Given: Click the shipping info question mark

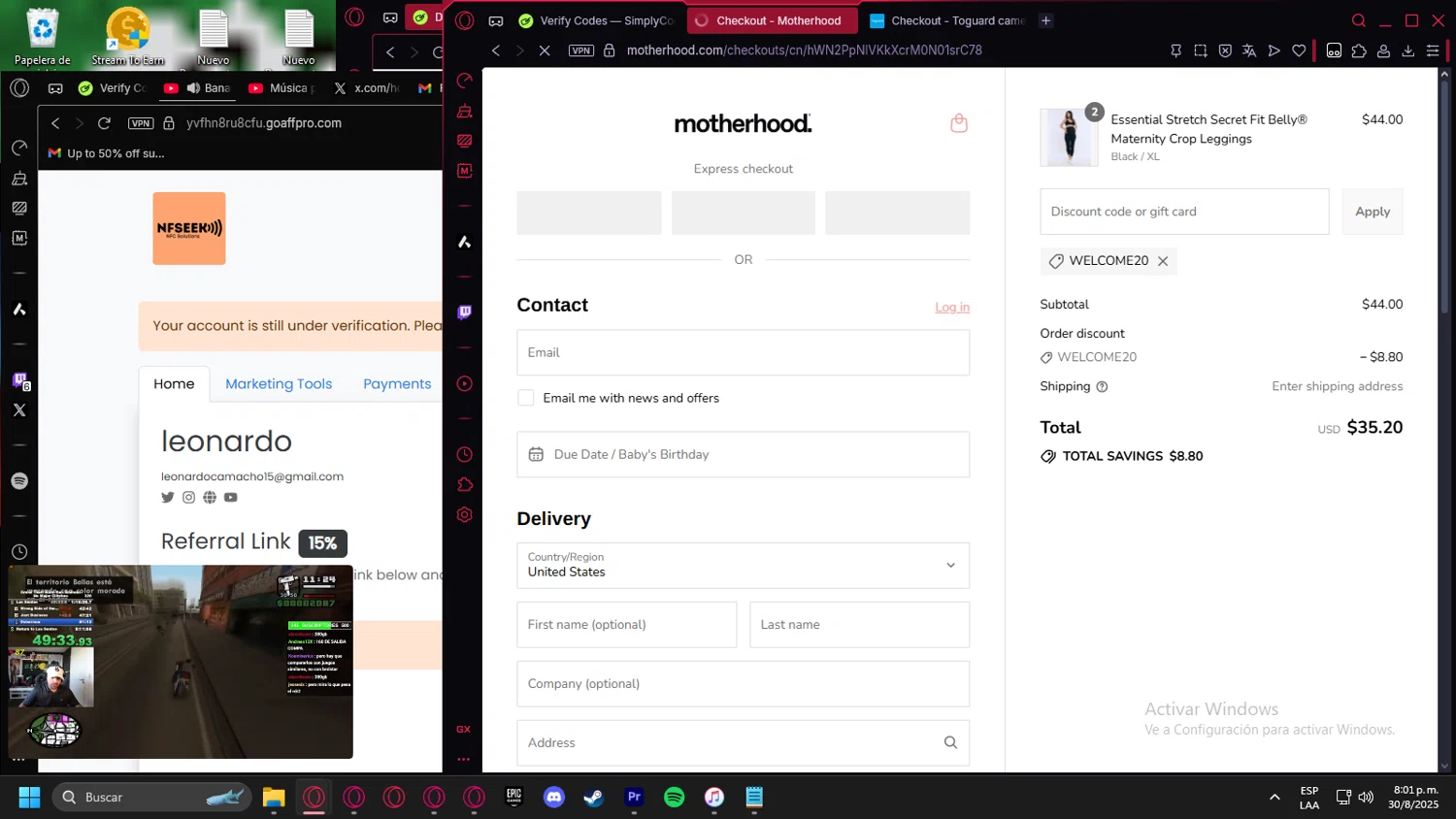Looking at the screenshot, I should [1102, 386].
